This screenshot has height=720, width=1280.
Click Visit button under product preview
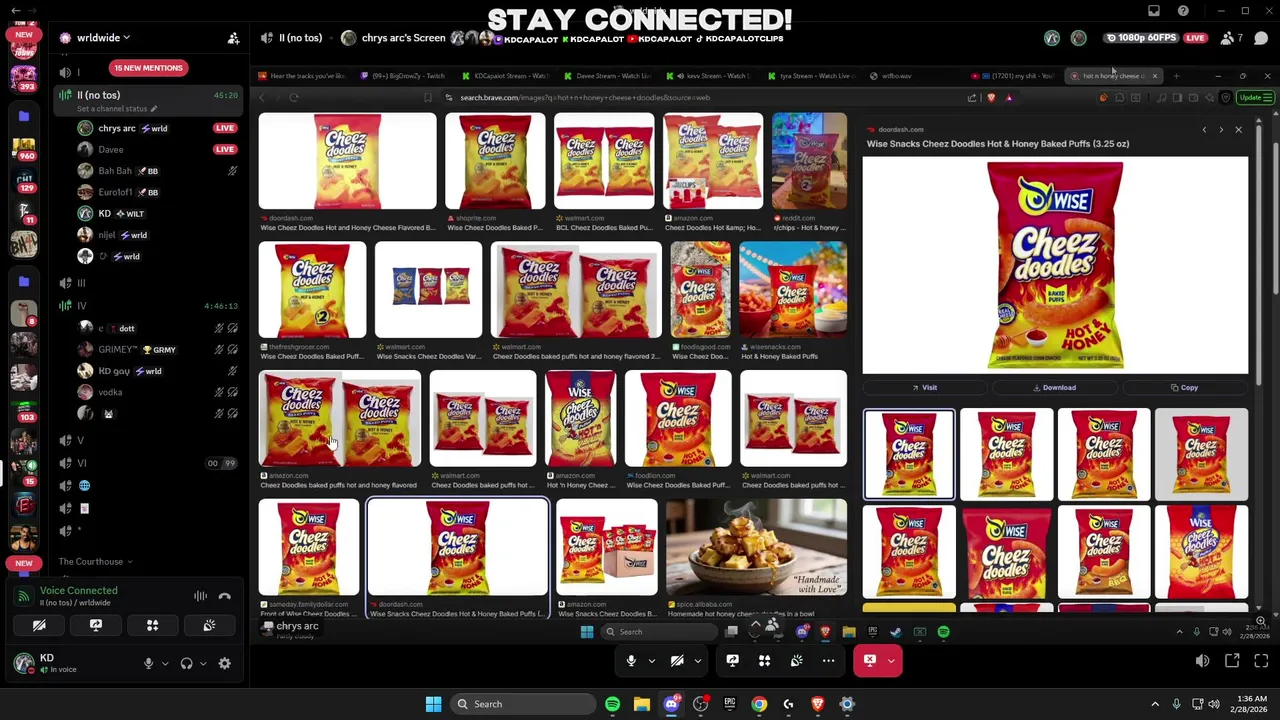925,388
